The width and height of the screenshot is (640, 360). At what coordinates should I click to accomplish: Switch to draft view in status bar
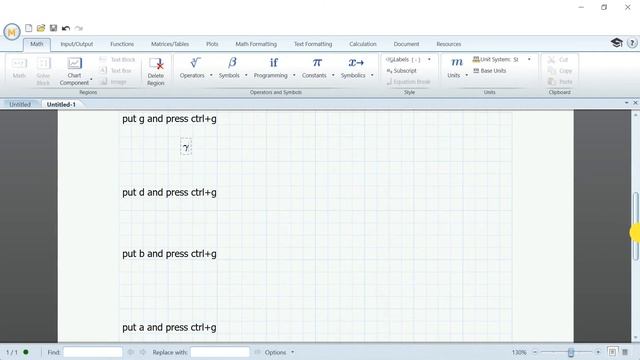(625, 352)
